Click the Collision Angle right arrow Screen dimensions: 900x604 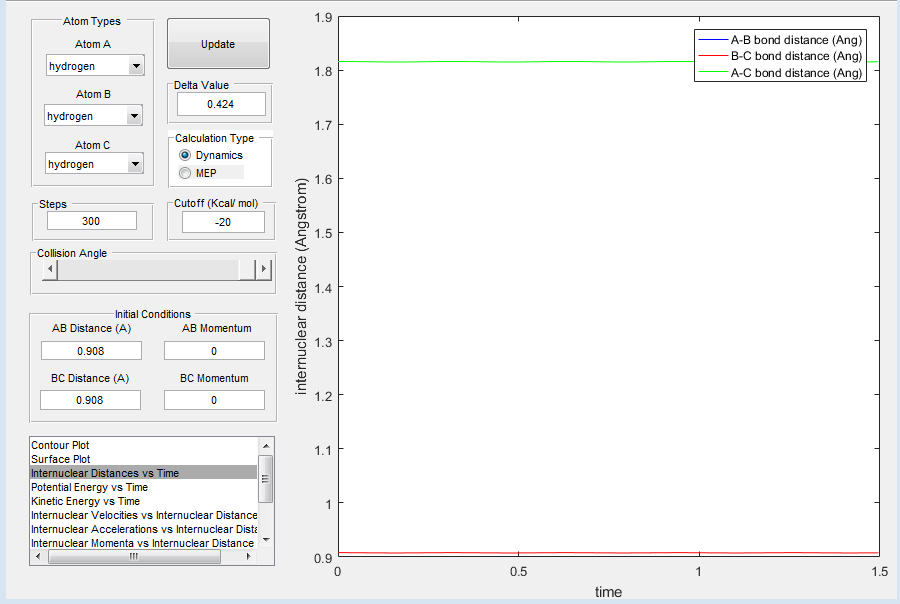click(x=263, y=269)
